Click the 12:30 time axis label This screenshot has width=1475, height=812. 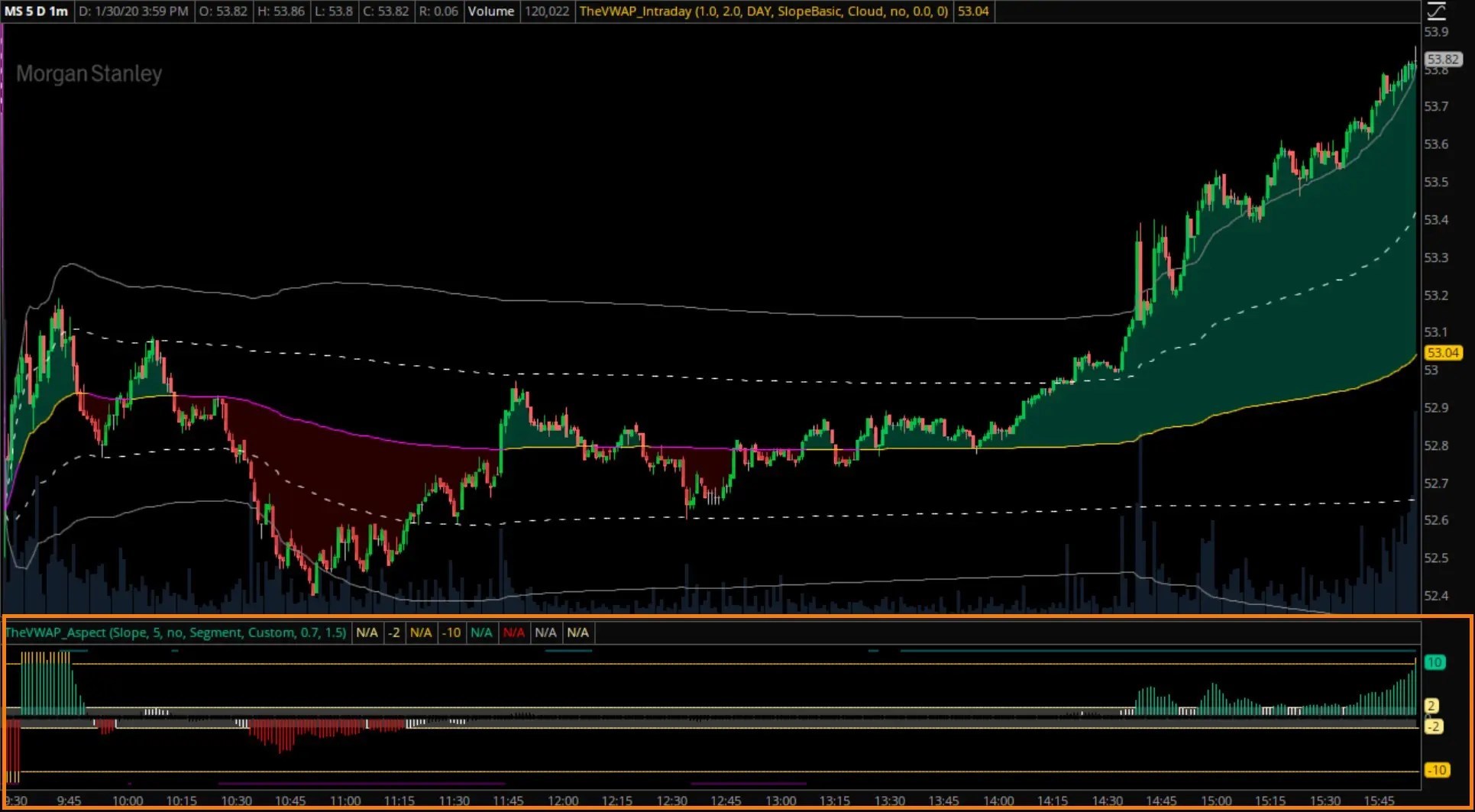point(671,801)
